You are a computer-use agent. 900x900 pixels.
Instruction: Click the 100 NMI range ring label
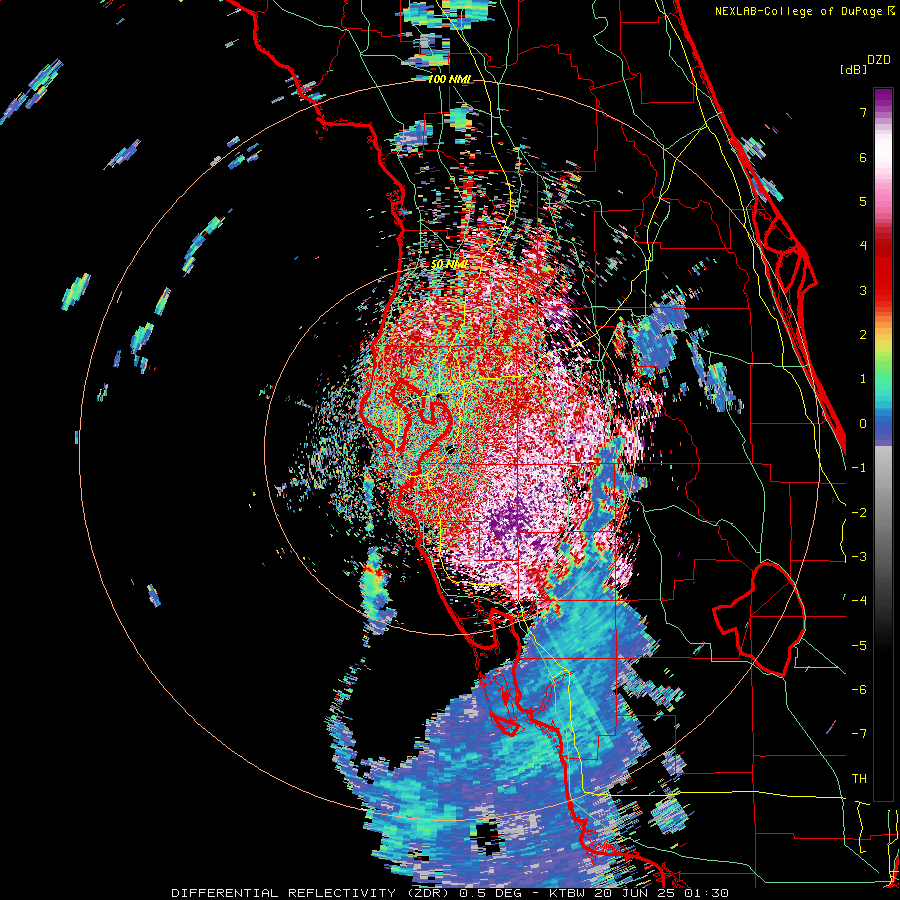pos(449,79)
